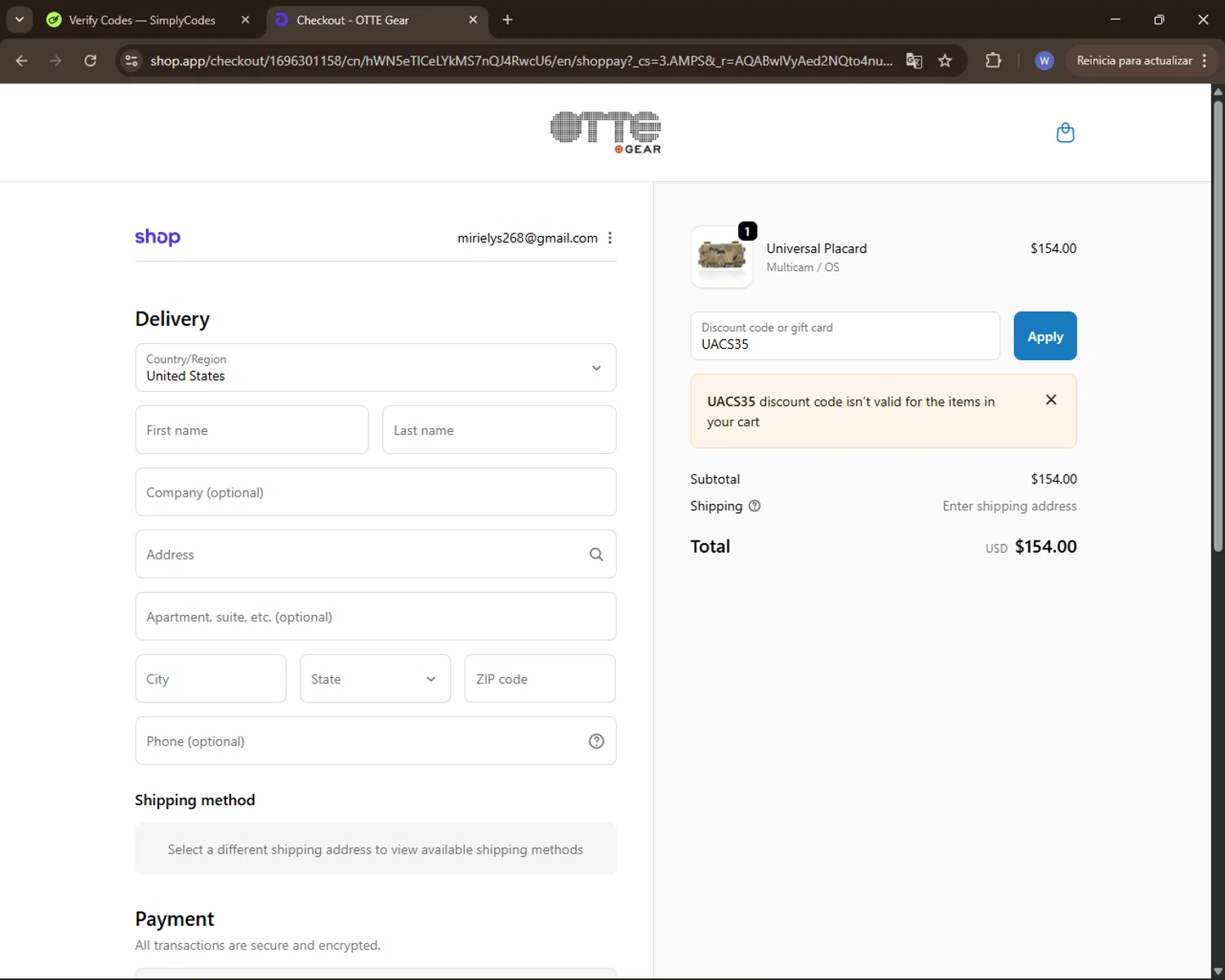Viewport: 1225px width, 980px height.
Task: Open the browser extensions menu
Action: 993,60
